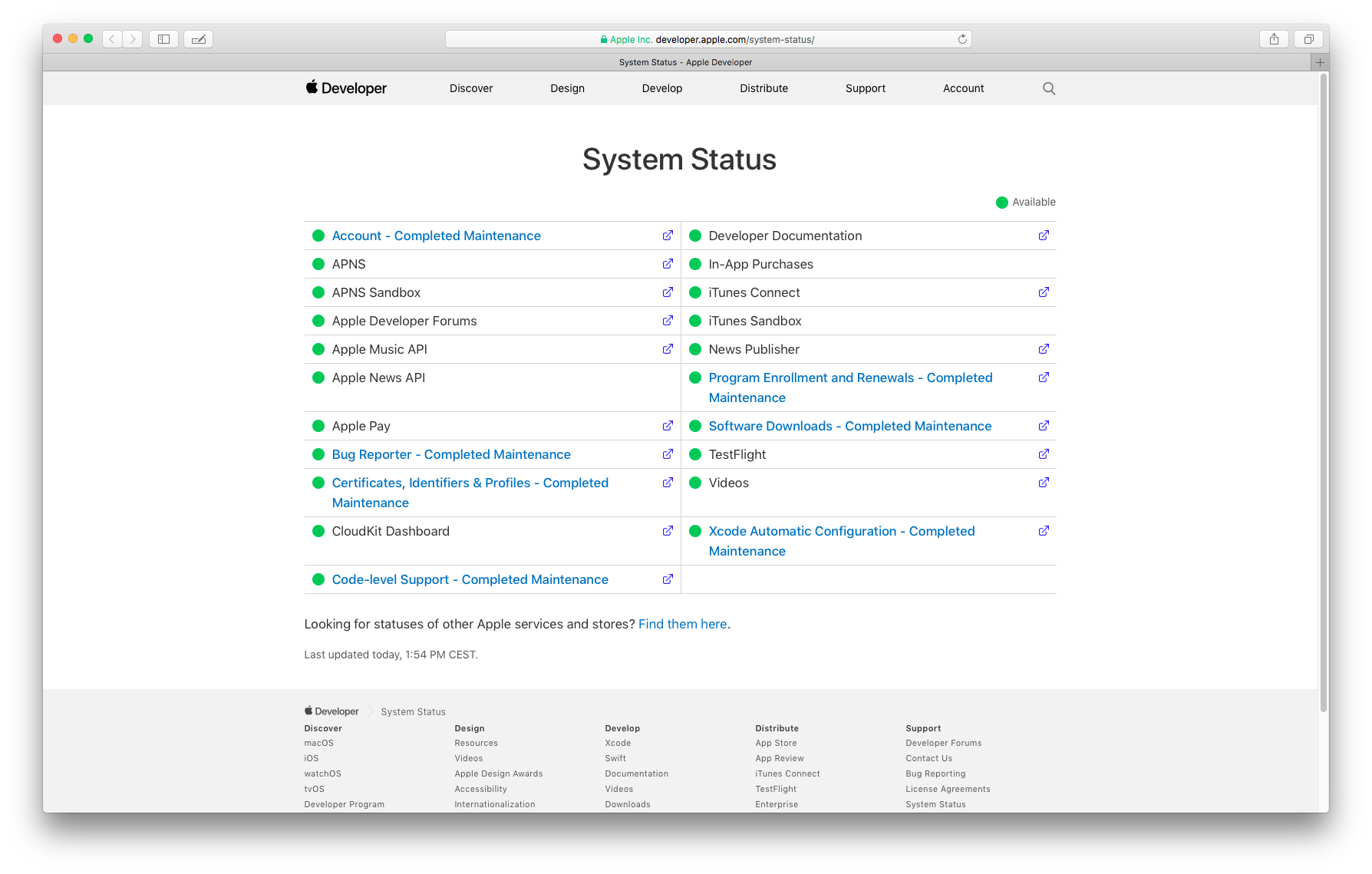
Task: Open iTunes Connect link in footer
Action: point(787,773)
